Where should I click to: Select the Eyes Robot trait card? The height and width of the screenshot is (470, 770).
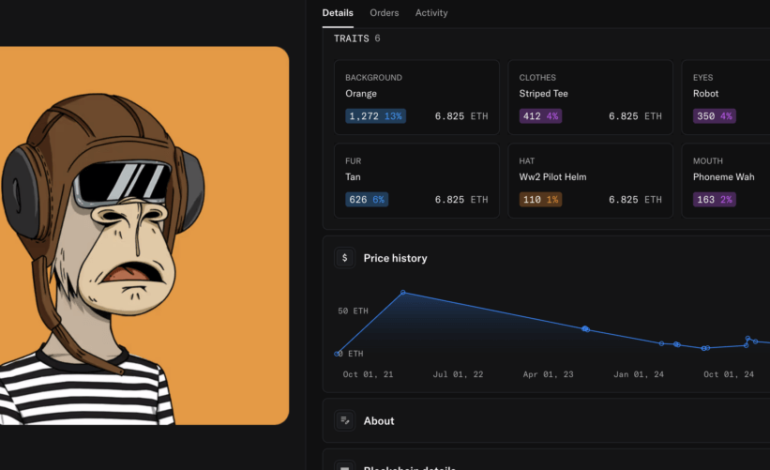[730, 97]
